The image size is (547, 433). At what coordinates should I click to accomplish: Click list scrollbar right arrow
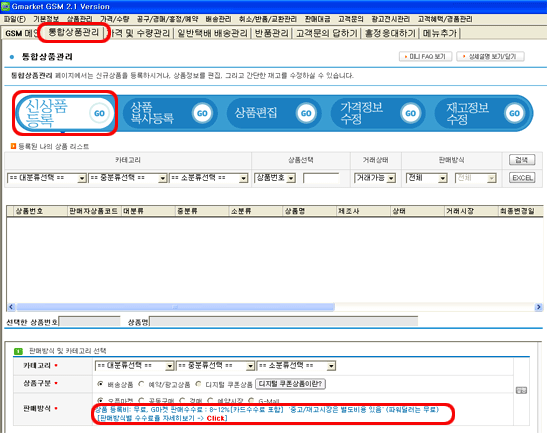538,307
